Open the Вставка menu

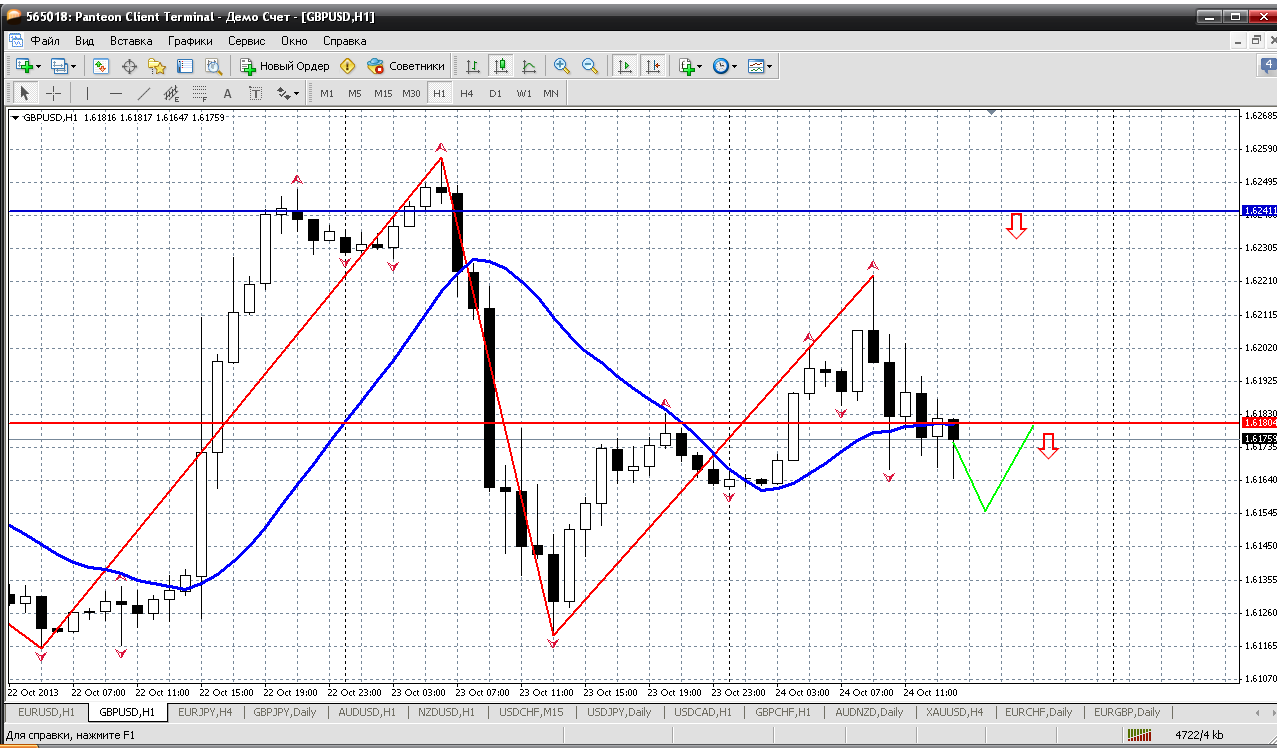point(131,41)
